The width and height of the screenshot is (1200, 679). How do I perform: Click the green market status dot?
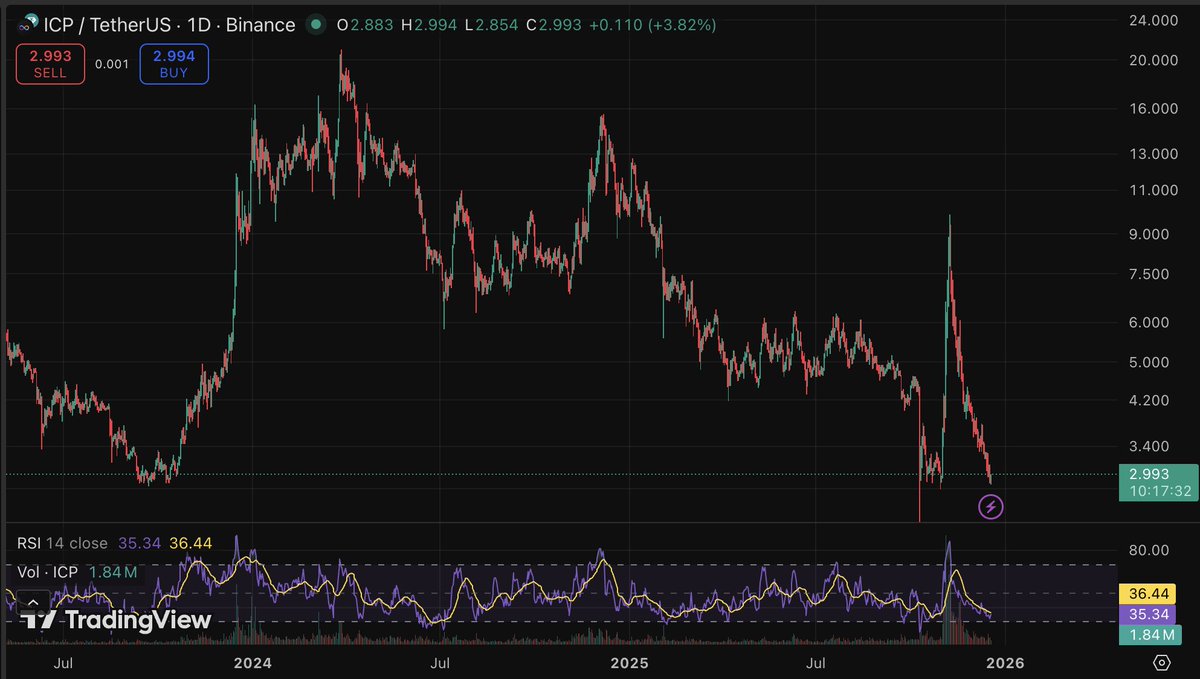[x=316, y=24]
